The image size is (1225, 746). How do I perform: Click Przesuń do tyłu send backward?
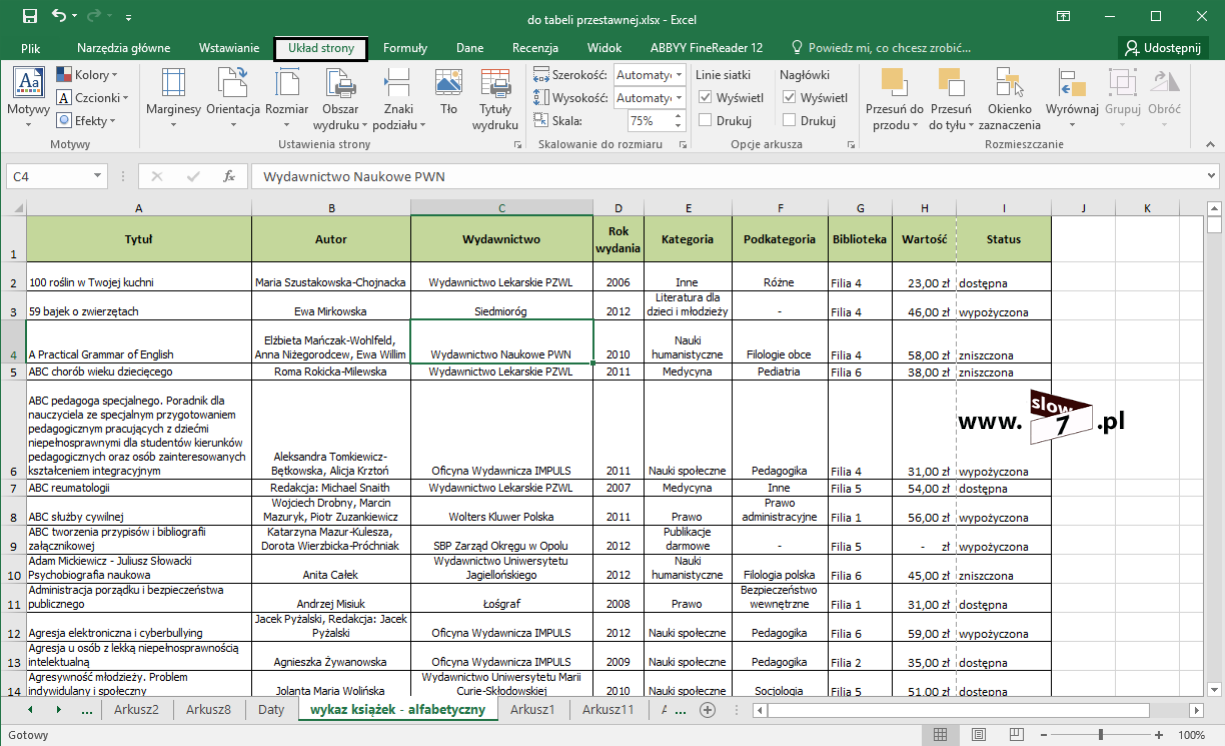(950, 97)
